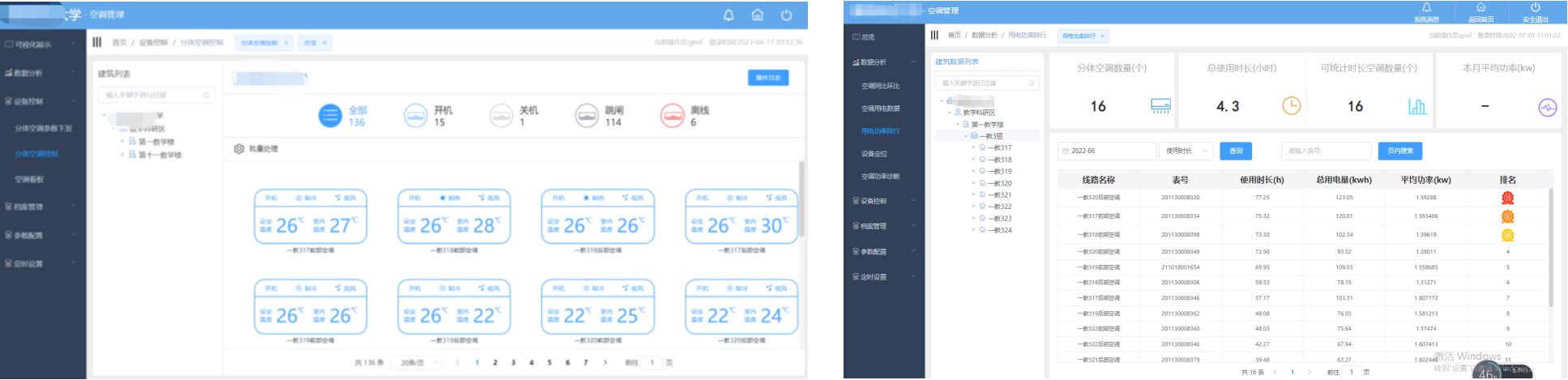The image size is (1568, 380).
Task: Open 空调同比环比 in right window sidebar
Action: click(880, 86)
